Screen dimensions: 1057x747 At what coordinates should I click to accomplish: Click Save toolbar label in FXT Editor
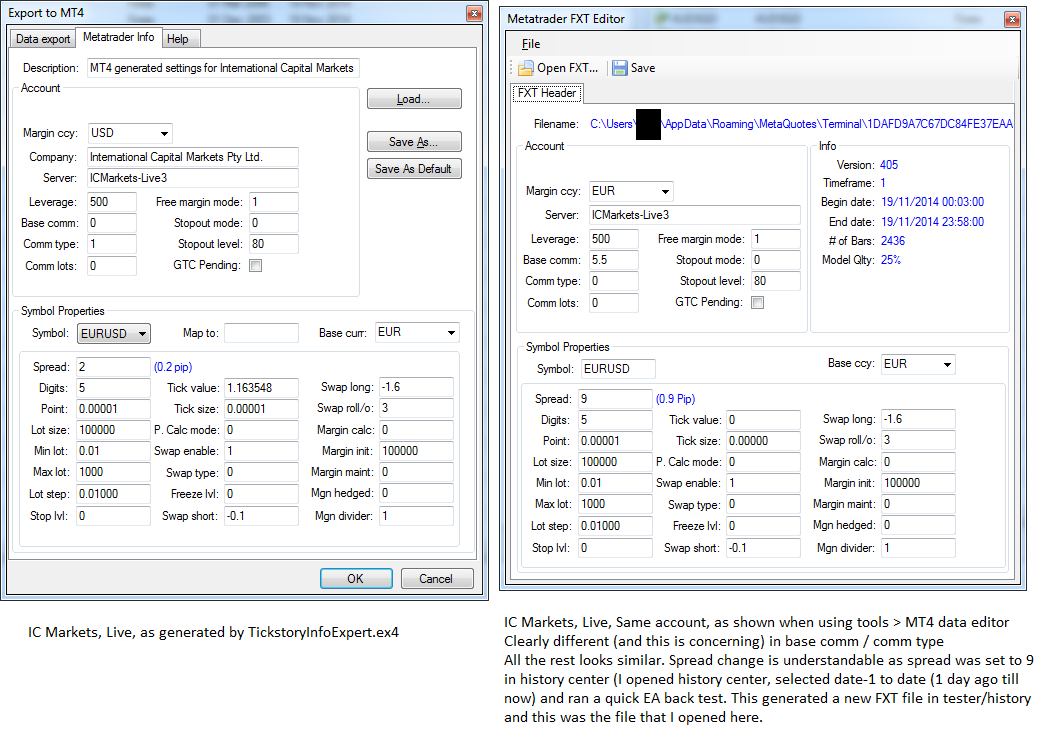click(643, 68)
